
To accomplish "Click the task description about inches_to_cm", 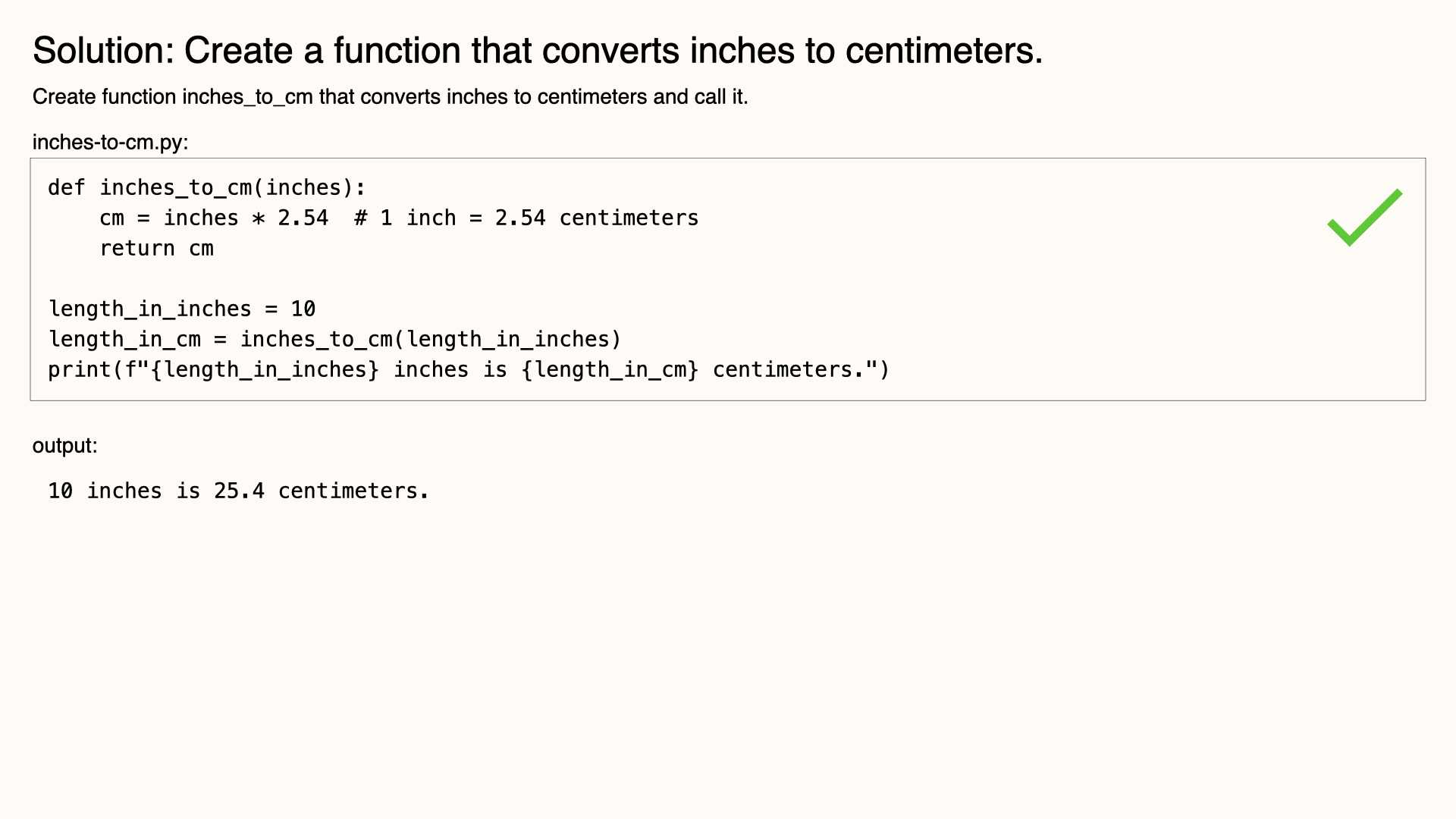I will pos(390,97).
